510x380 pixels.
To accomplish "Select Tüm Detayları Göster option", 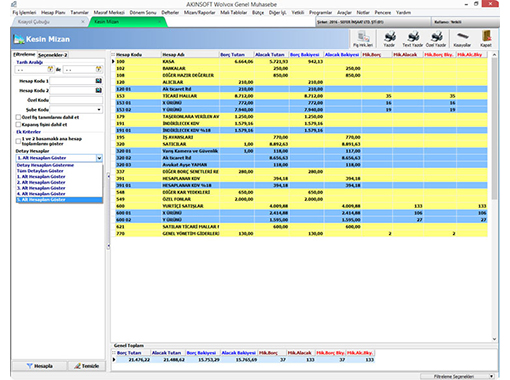I will [59, 171].
